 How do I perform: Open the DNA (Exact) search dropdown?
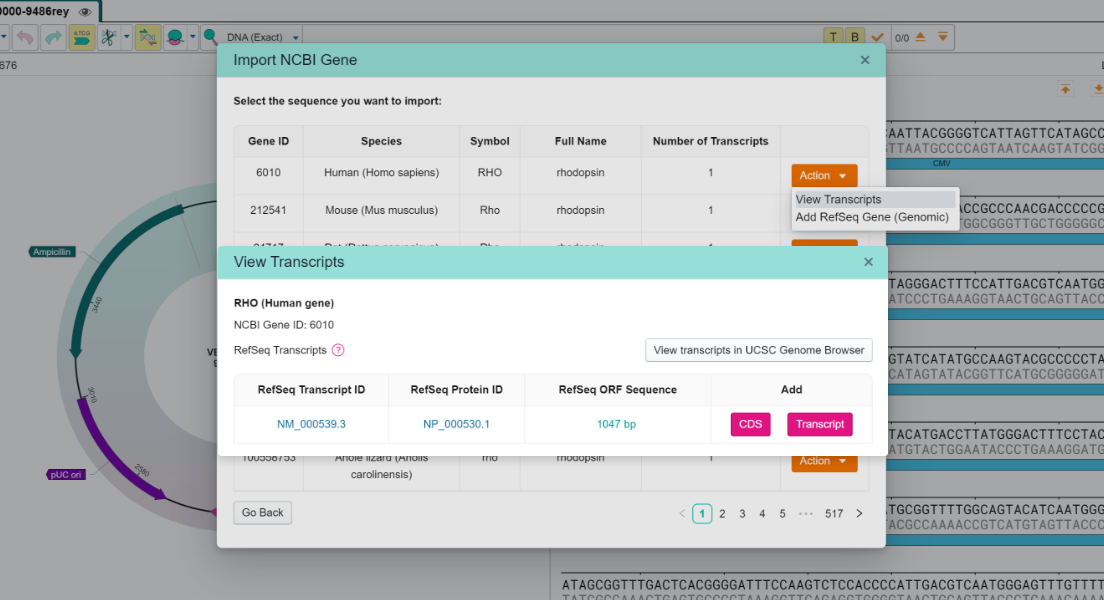tap(262, 37)
